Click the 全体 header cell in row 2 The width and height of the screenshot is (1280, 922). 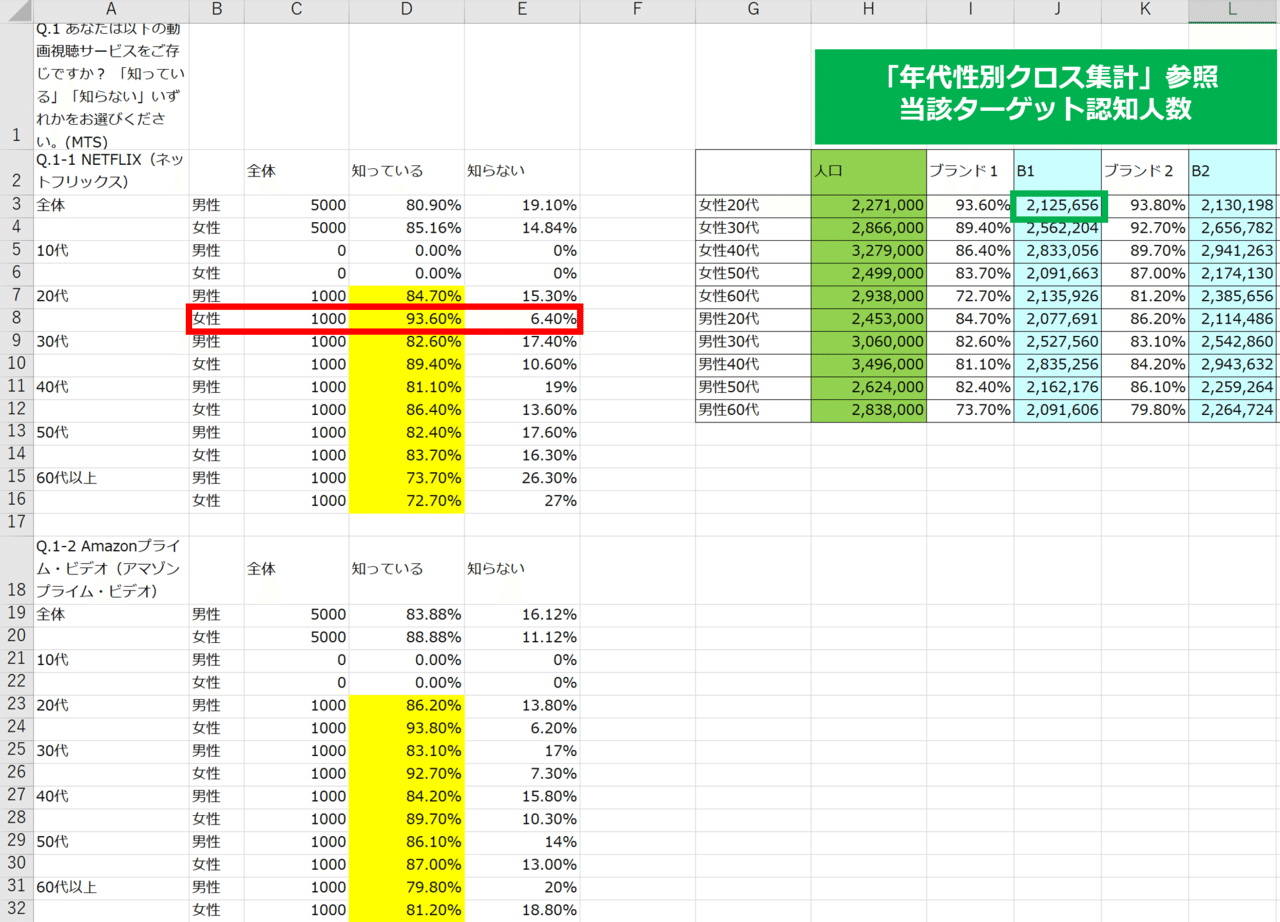[x=296, y=172]
